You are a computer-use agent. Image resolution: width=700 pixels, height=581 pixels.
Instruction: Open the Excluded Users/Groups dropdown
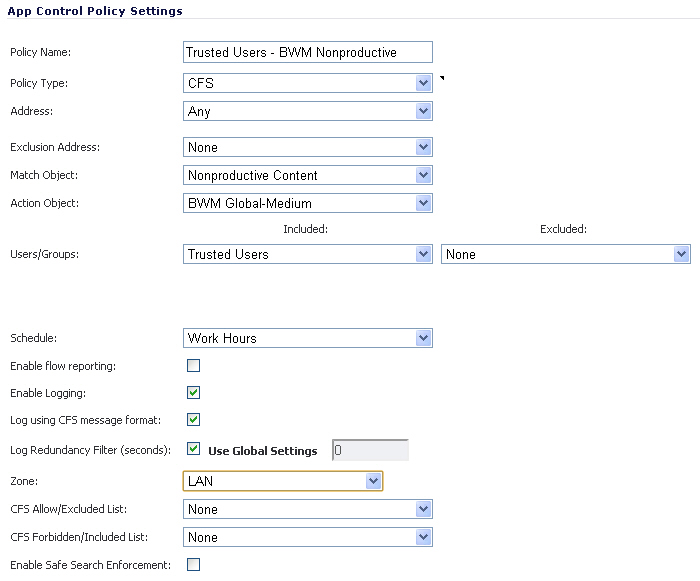(x=565, y=254)
